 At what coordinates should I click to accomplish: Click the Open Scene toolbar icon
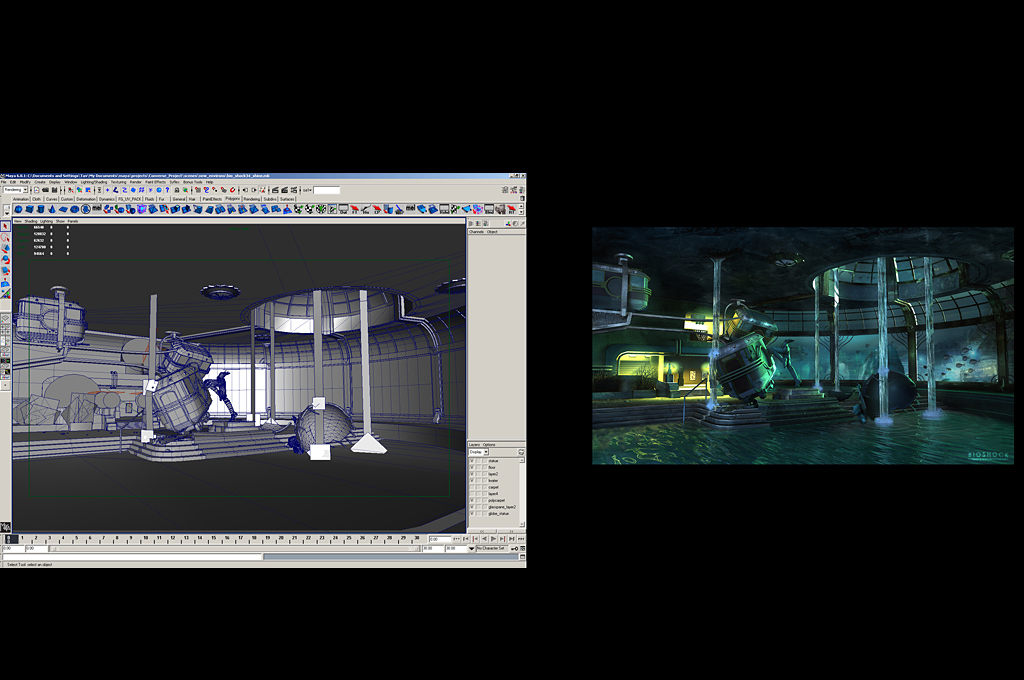click(x=46, y=190)
